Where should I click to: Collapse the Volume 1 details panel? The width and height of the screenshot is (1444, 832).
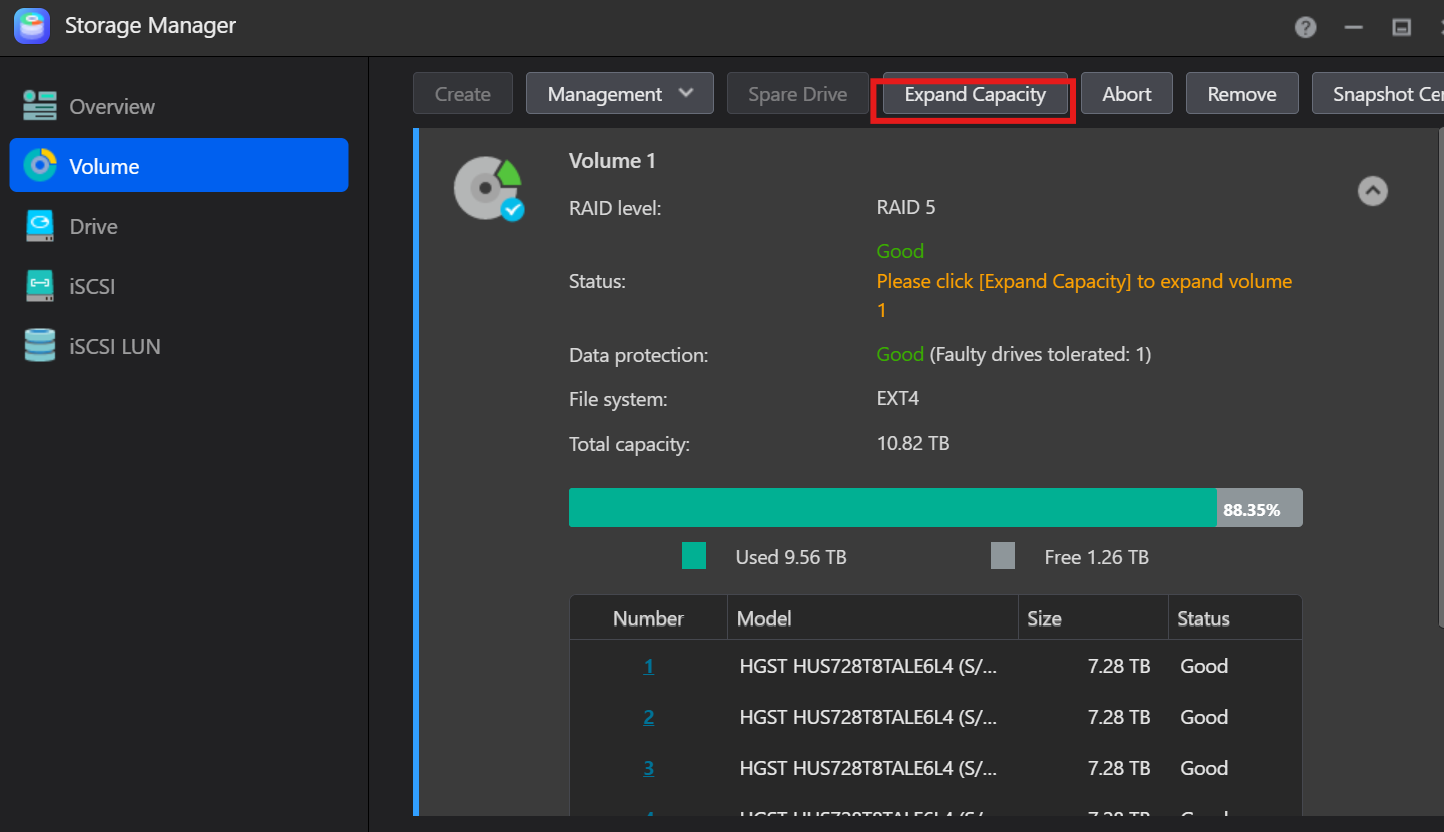1372,190
